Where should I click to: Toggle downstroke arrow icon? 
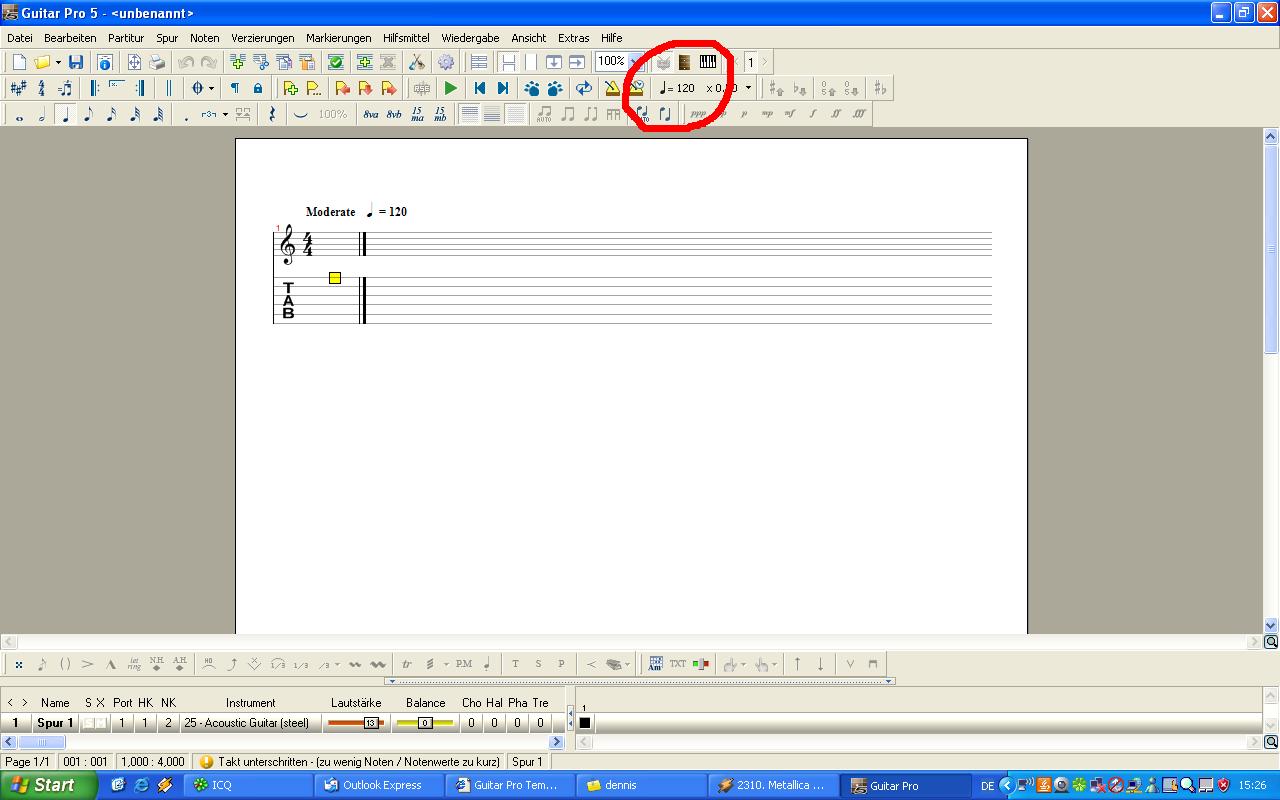click(x=820, y=664)
